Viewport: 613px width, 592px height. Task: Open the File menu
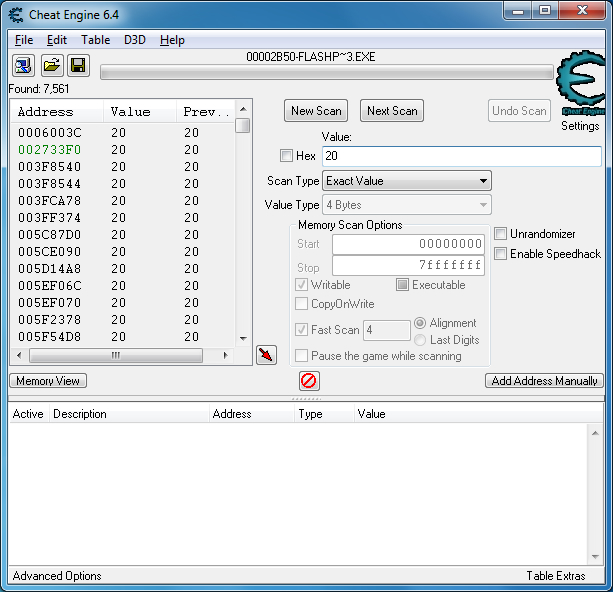(24, 40)
